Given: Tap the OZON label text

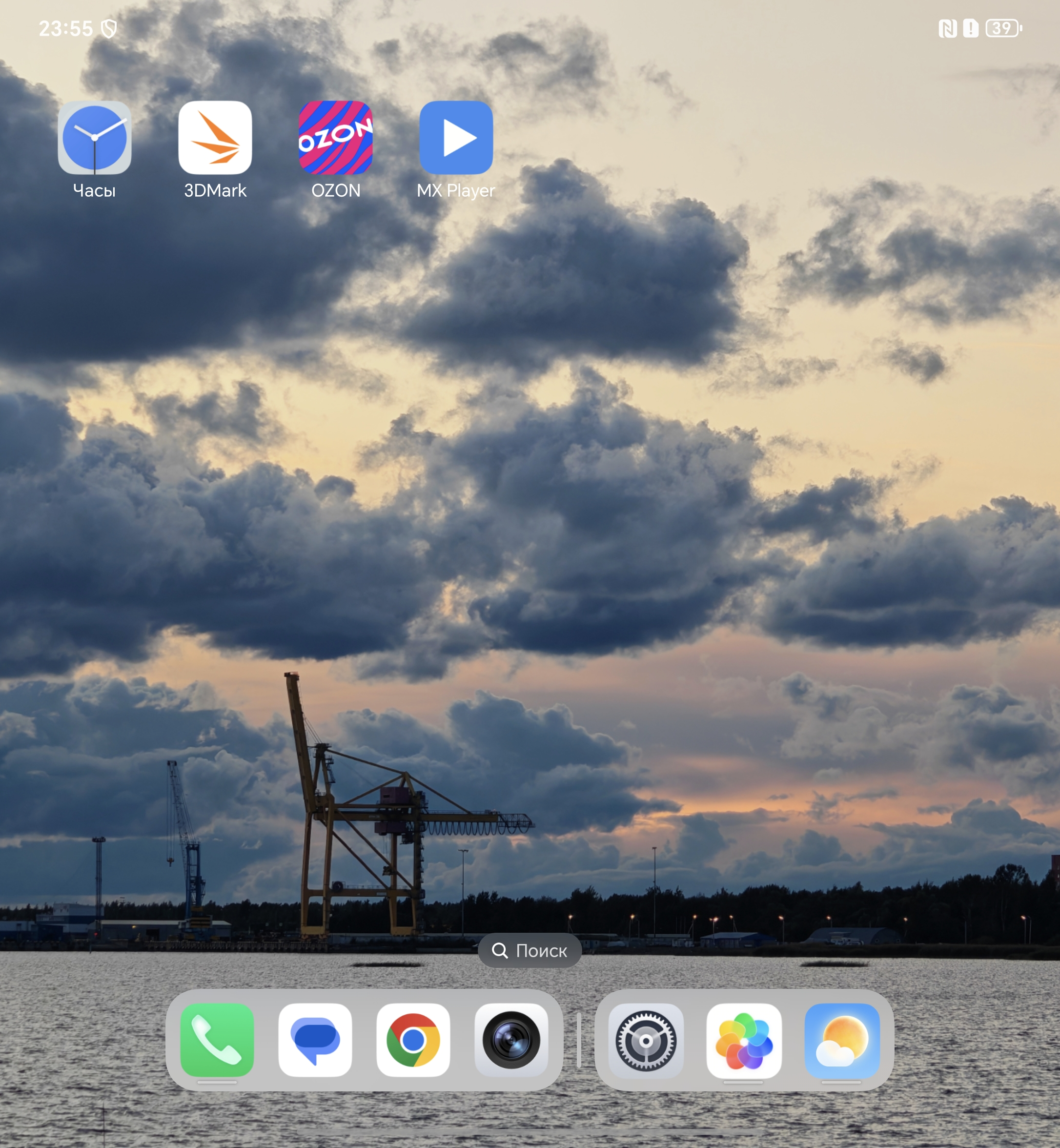Looking at the screenshot, I should tap(336, 190).
